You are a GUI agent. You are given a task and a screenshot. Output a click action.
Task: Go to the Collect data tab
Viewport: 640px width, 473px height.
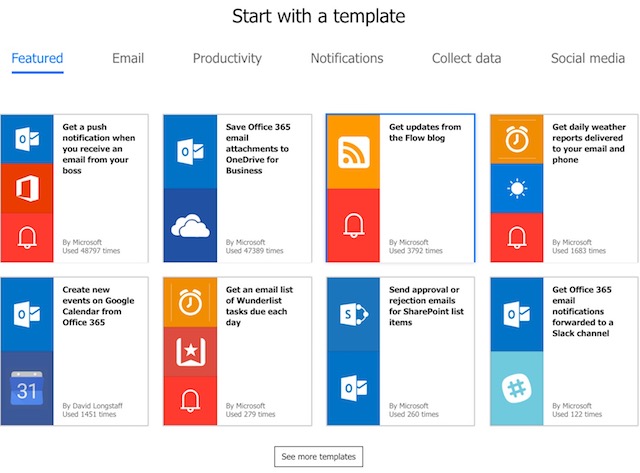466,58
